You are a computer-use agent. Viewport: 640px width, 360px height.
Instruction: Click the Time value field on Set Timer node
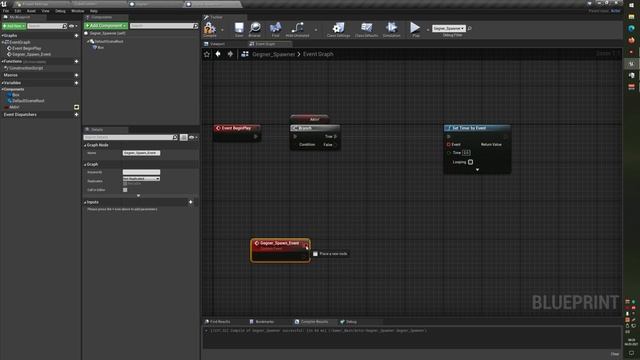point(466,153)
